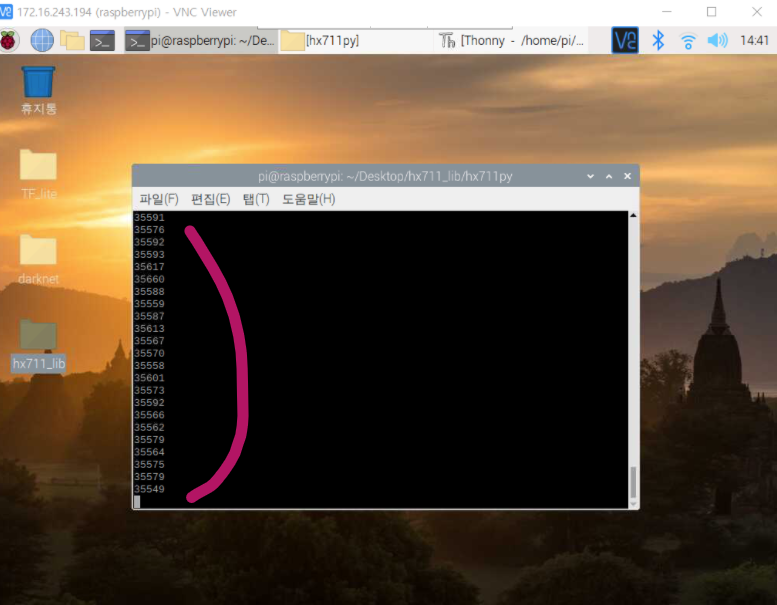Select the darknet desktop folder
Image resolution: width=777 pixels, height=605 pixels.
pos(38,259)
